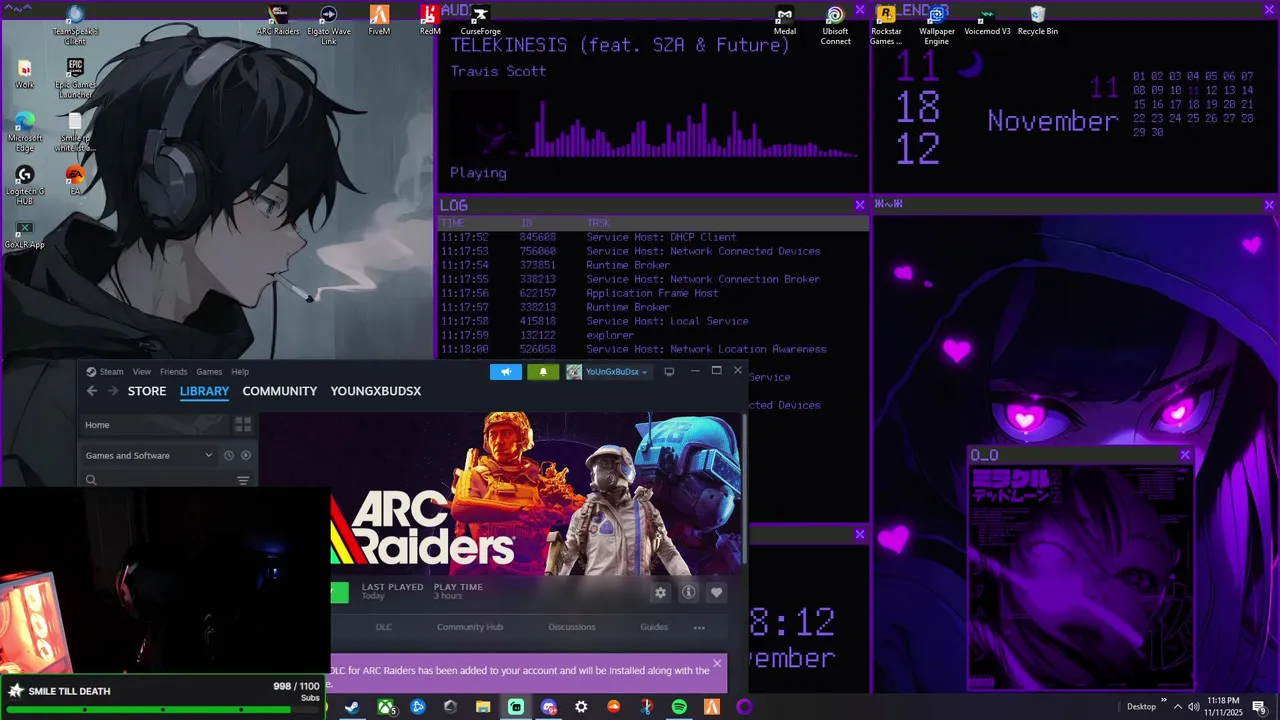This screenshot has height=720, width=1280.
Task: Open Steam's Help menu
Action: [x=240, y=371]
